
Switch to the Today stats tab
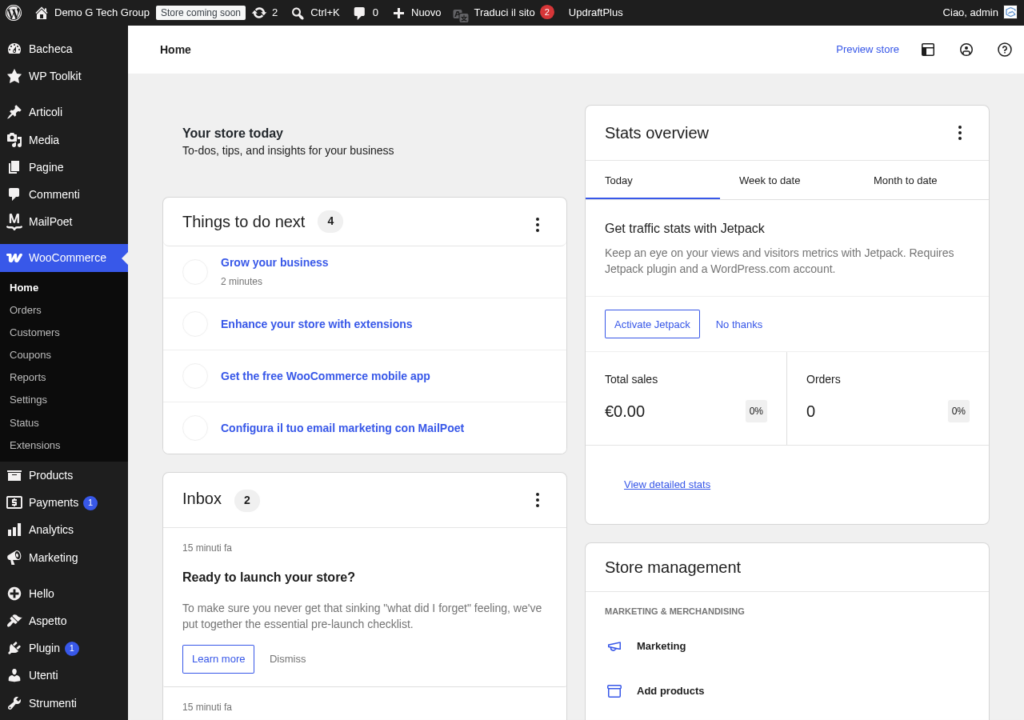click(652, 180)
